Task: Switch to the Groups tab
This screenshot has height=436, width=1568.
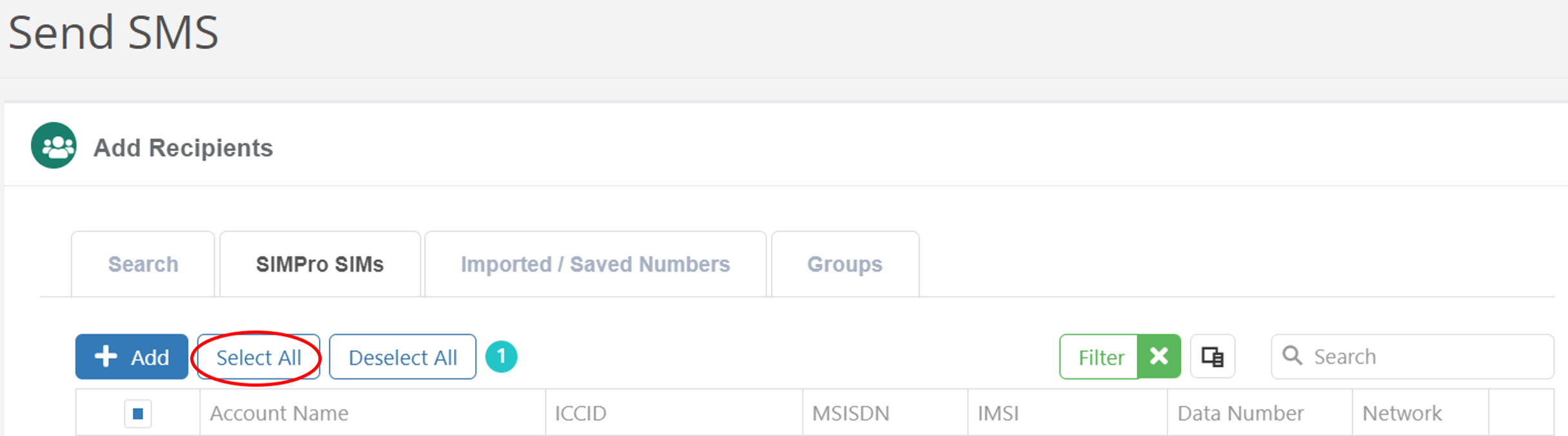Action: coord(844,264)
